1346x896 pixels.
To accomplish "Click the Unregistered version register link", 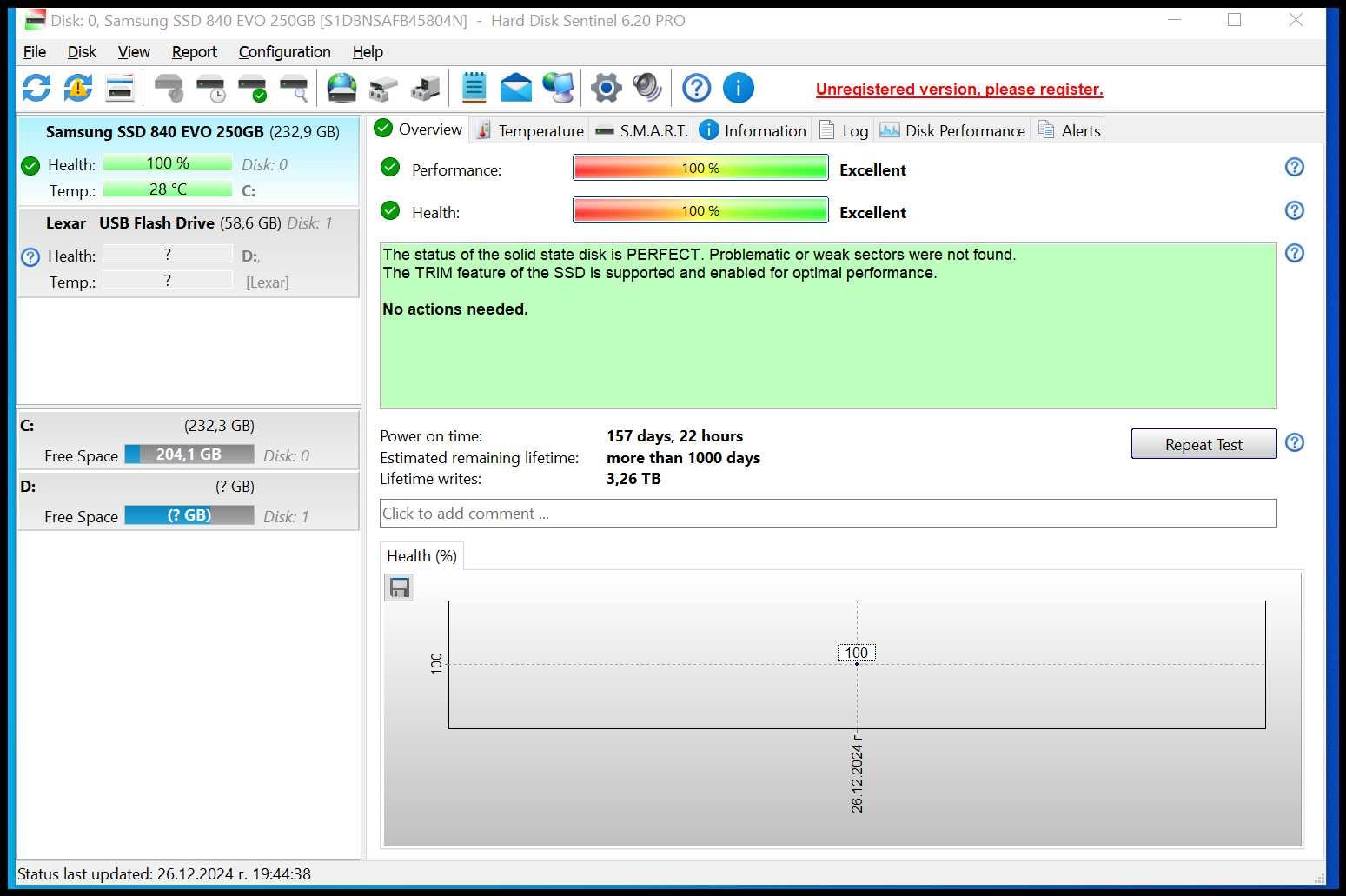I will [x=959, y=89].
